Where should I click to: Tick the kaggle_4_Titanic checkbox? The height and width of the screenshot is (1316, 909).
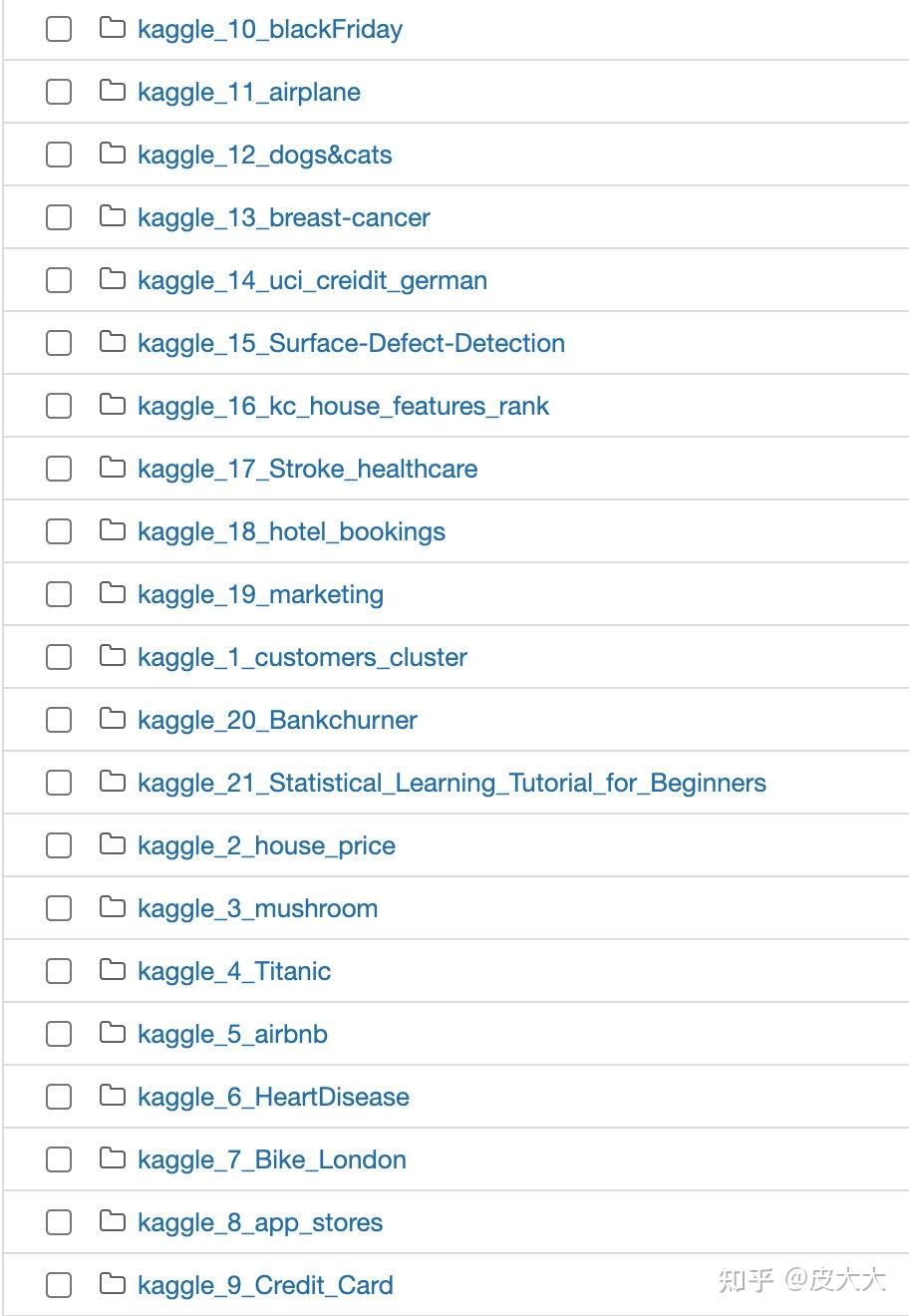(59, 971)
